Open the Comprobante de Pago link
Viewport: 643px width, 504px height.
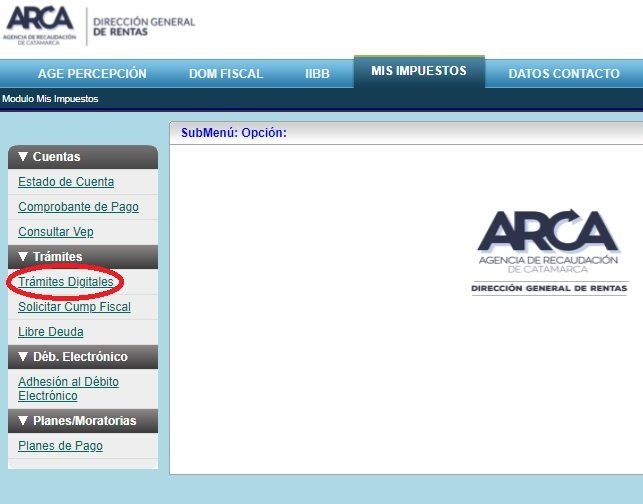click(x=78, y=207)
